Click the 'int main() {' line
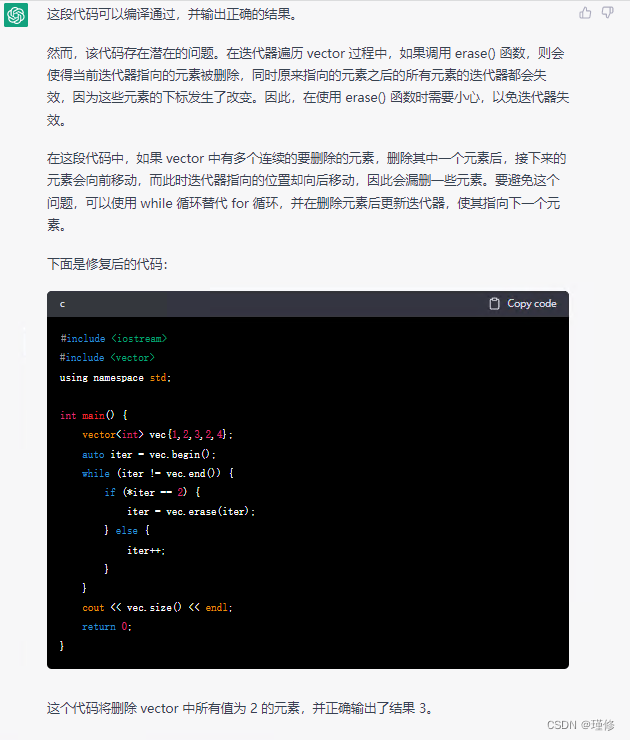The height and width of the screenshot is (740, 630). point(93,415)
